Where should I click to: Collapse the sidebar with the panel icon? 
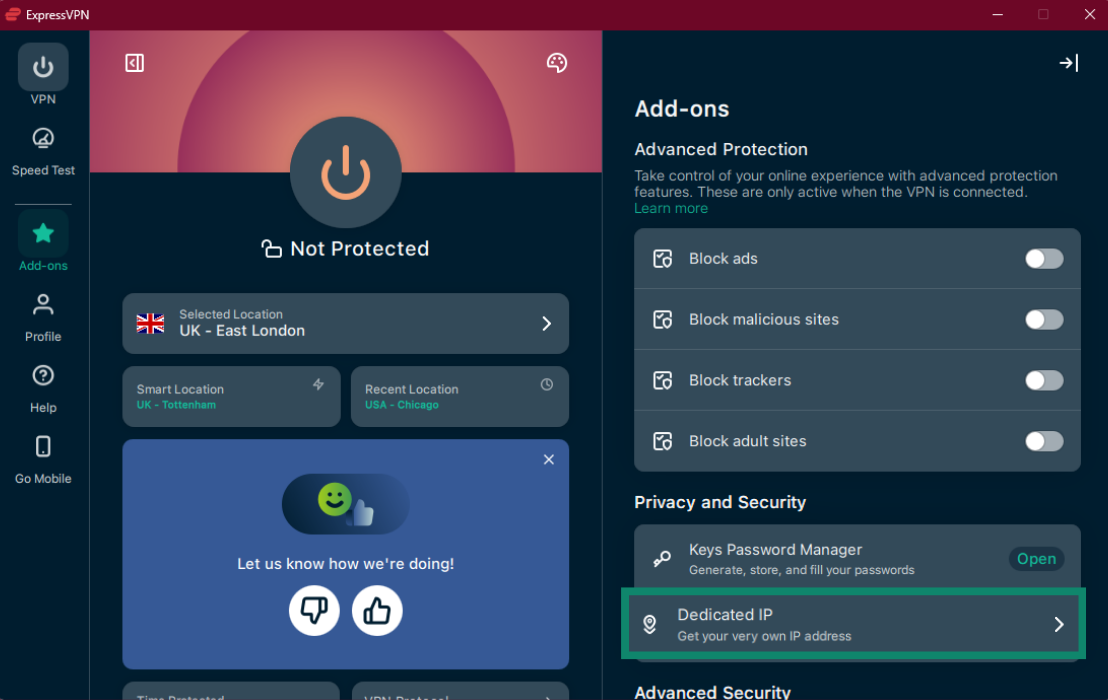(x=135, y=63)
